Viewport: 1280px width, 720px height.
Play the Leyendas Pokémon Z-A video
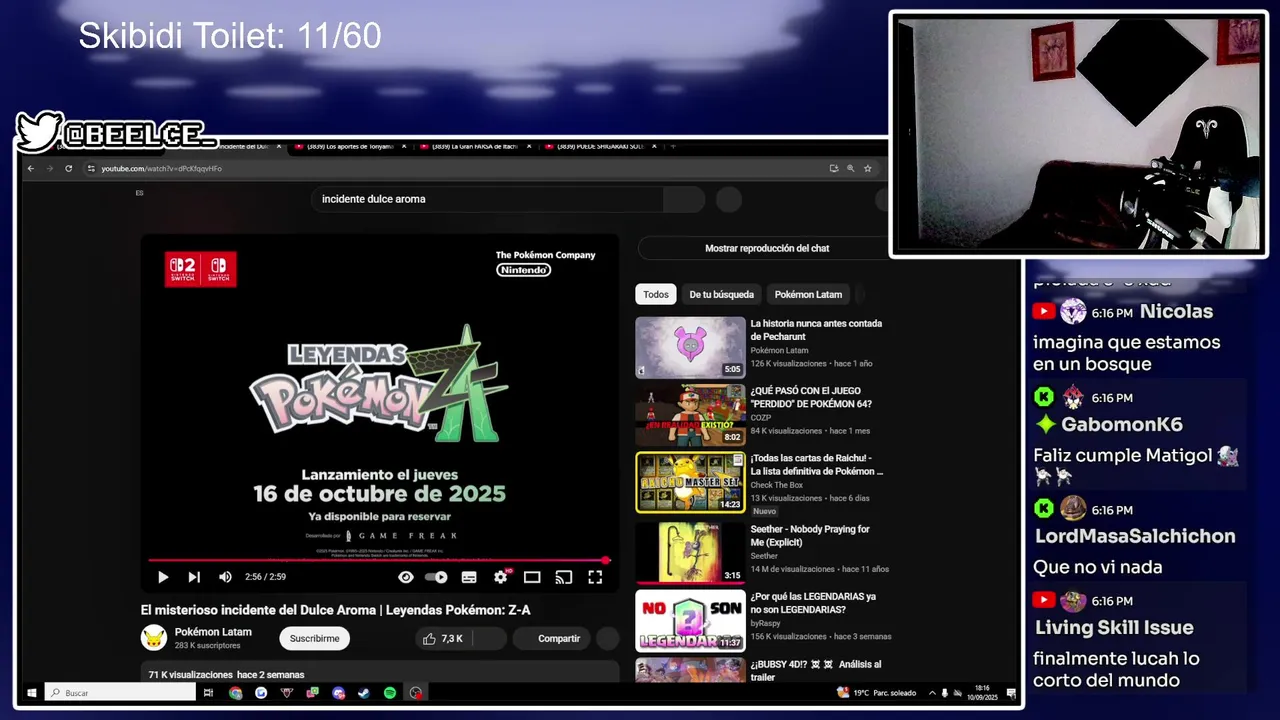(163, 577)
